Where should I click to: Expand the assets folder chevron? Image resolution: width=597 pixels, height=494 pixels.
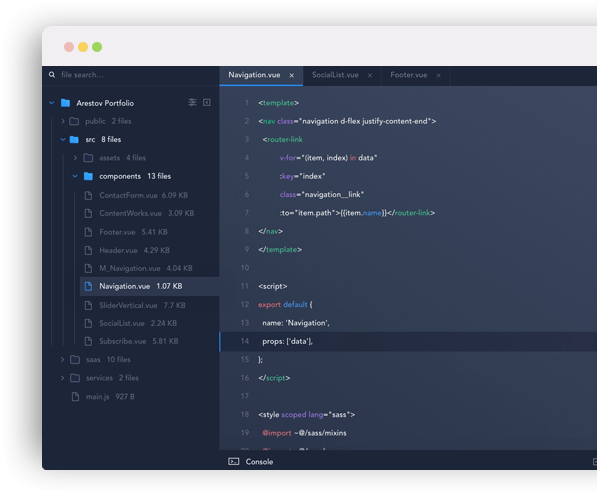coord(75,158)
